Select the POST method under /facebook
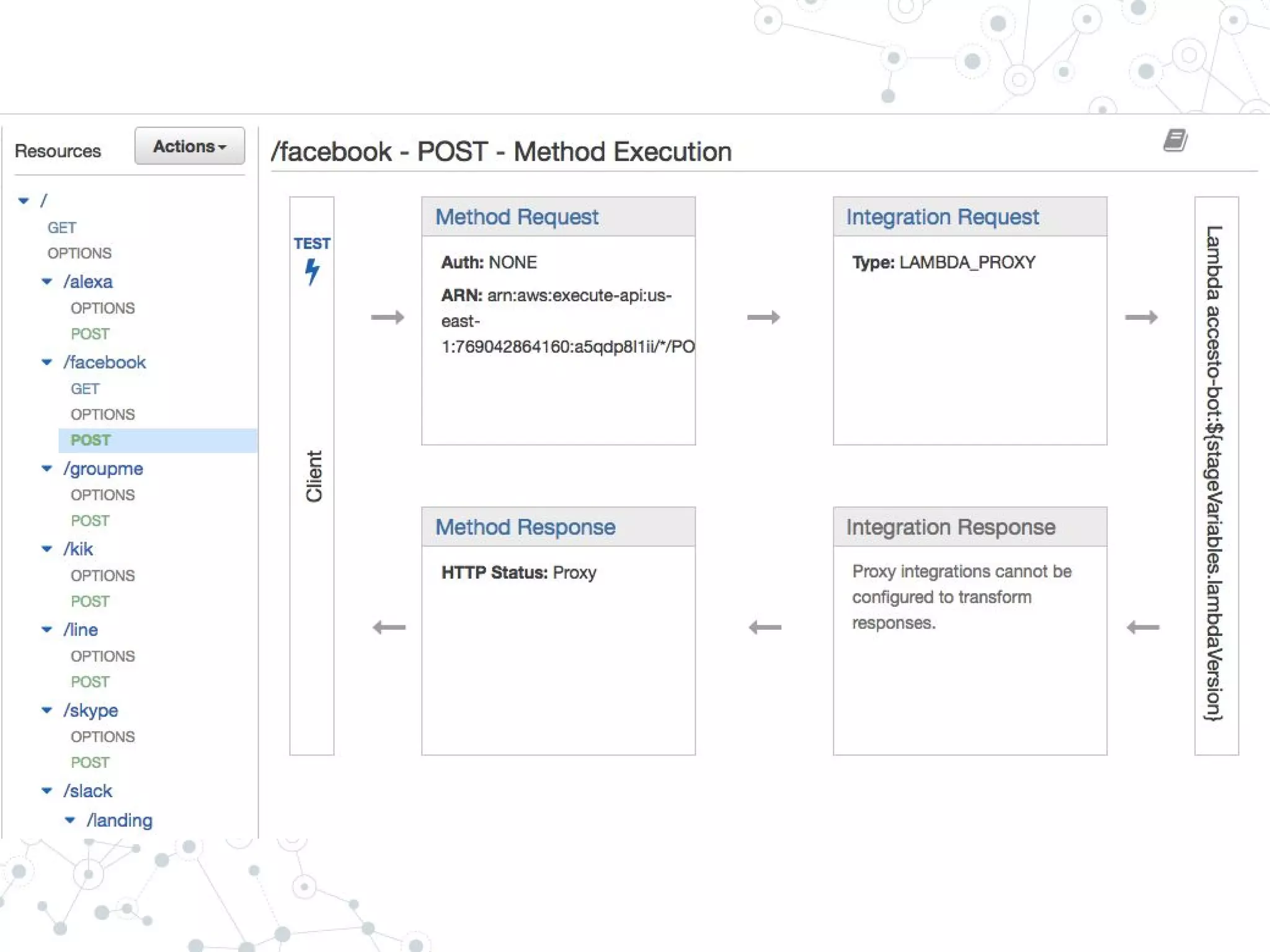This screenshot has height=952, width=1270. tap(91, 440)
